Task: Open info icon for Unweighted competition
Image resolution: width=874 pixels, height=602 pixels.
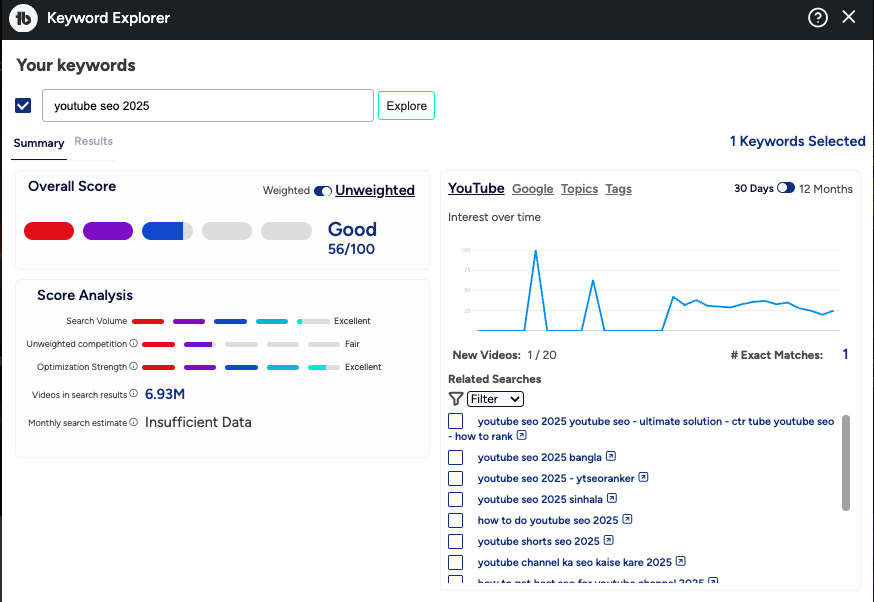Action: click(x=133, y=343)
